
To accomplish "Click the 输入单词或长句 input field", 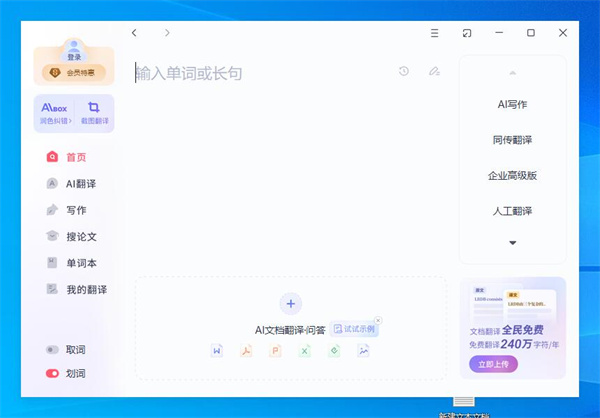I will tap(260, 73).
